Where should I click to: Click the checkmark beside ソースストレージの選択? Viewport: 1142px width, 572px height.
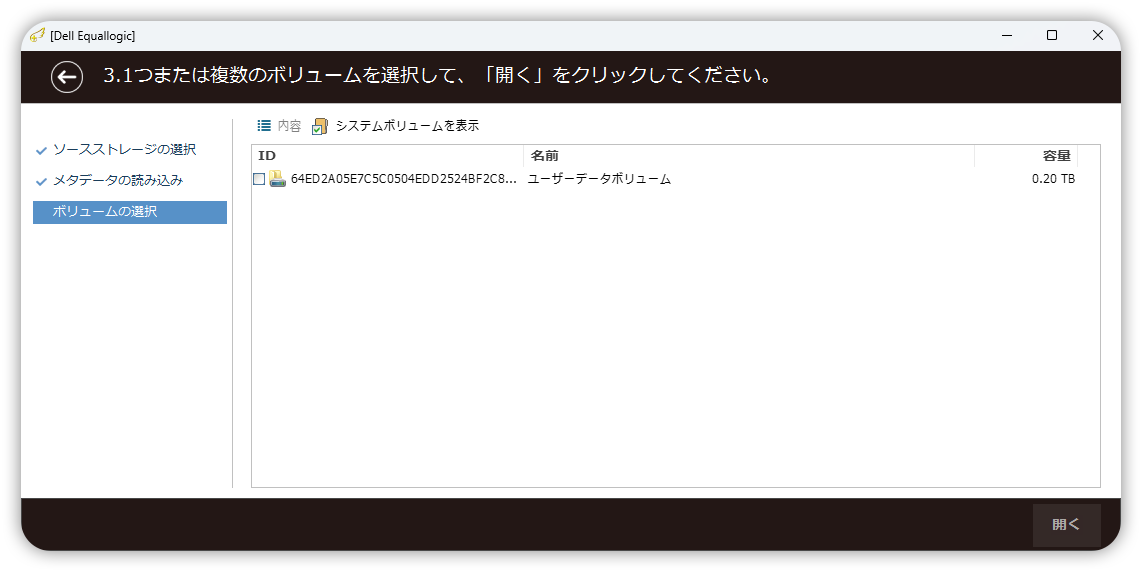pos(42,151)
